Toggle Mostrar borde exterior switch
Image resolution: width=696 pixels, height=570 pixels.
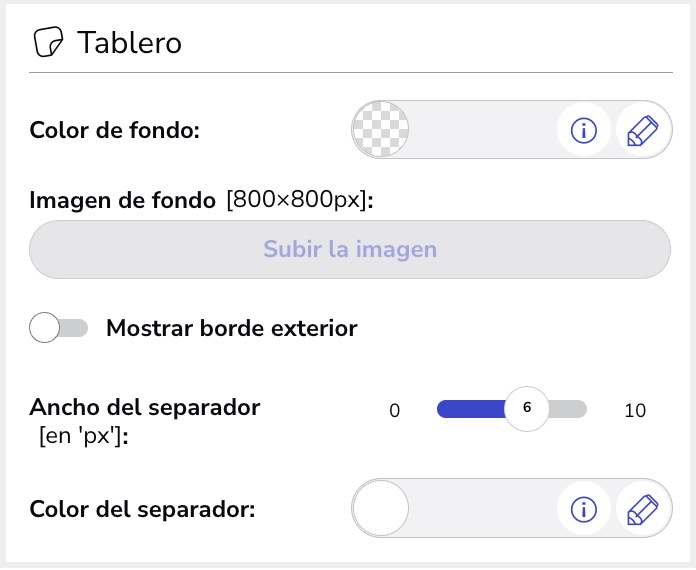[59, 328]
